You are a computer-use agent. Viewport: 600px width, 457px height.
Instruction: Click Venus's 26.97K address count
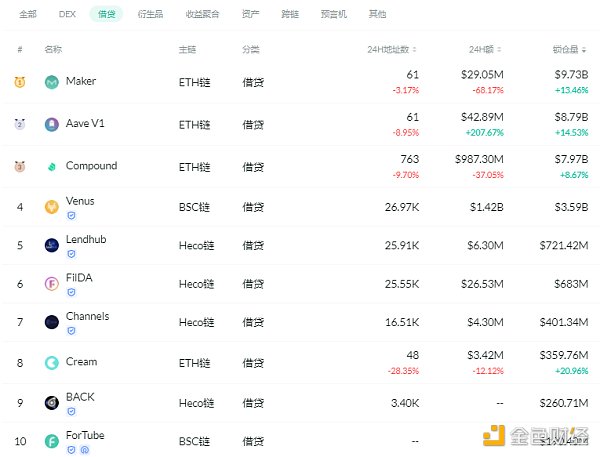[x=402, y=207]
